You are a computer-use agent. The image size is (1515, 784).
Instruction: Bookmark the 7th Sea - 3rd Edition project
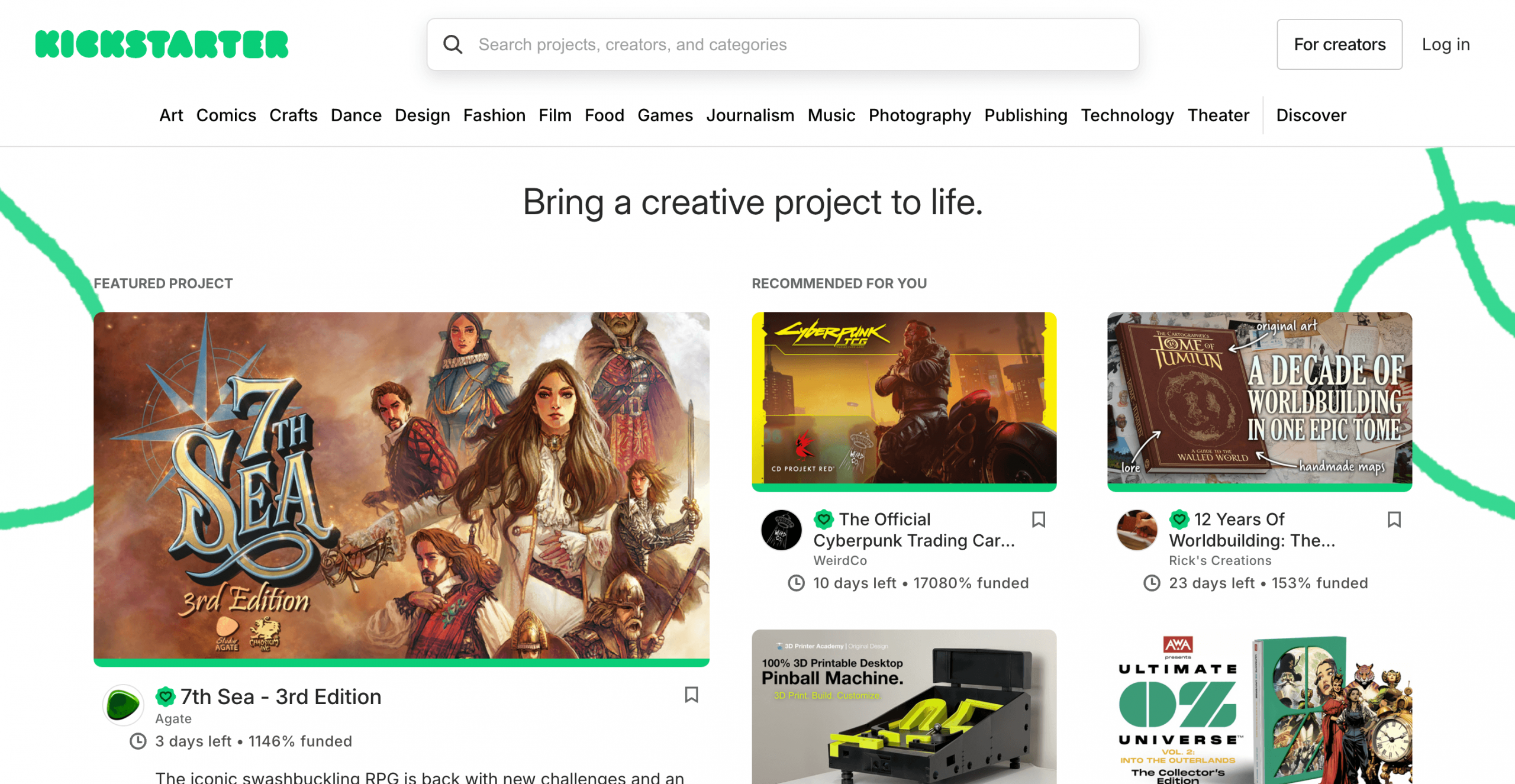(691, 695)
